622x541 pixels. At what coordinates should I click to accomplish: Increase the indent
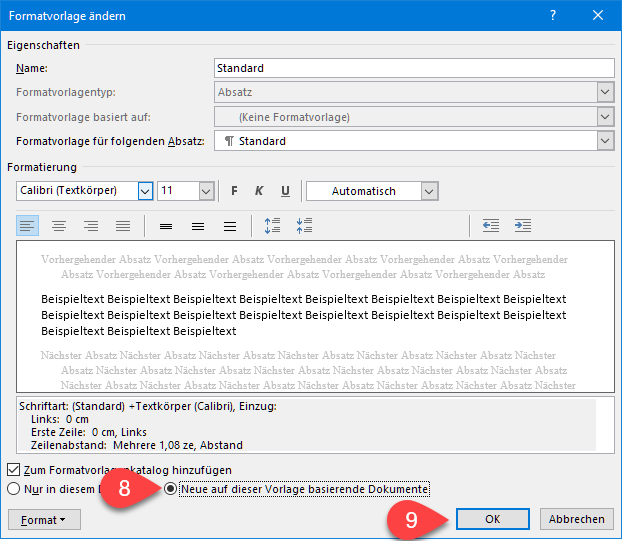[x=523, y=226]
